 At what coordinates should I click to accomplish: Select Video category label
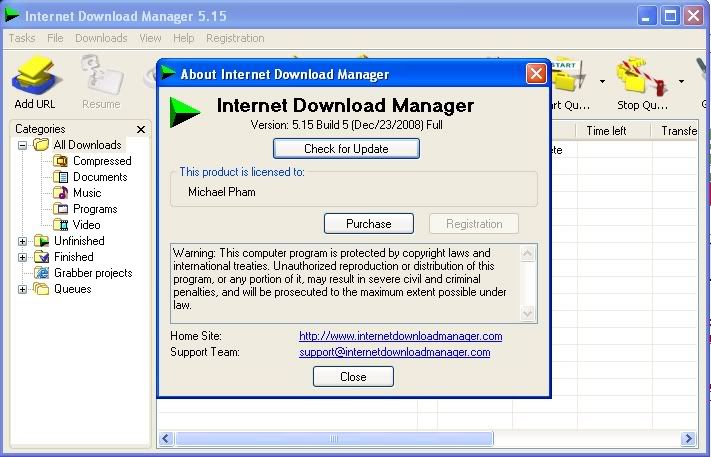pyautogui.click(x=87, y=225)
